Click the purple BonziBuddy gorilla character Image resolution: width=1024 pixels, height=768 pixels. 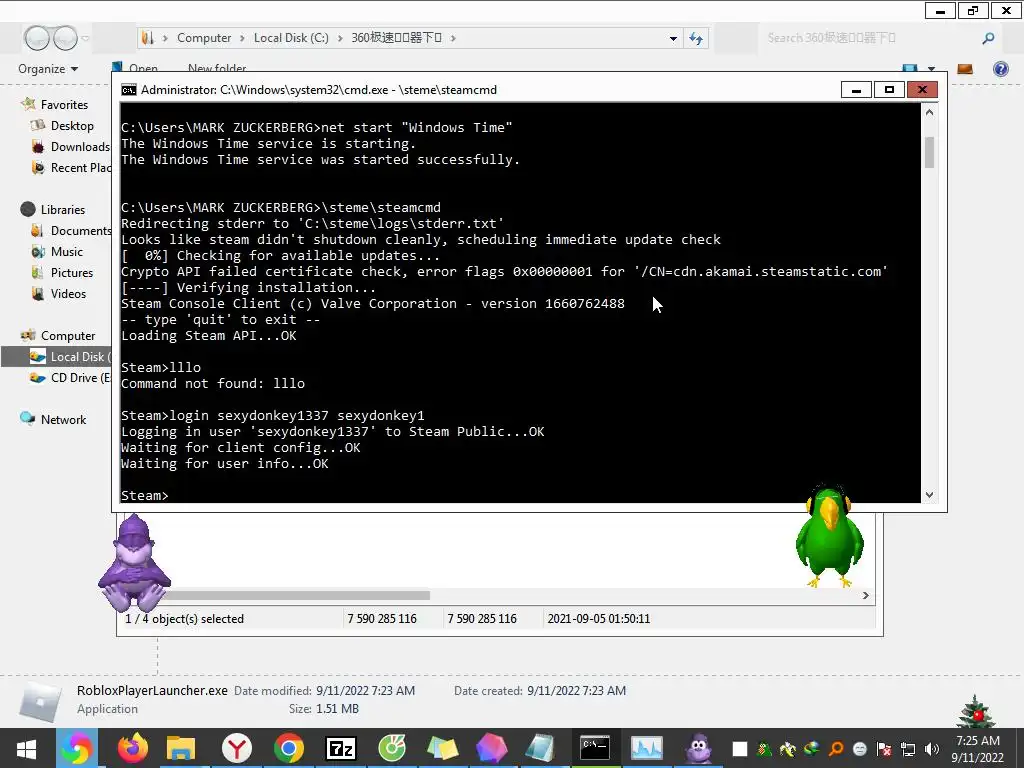(x=134, y=562)
